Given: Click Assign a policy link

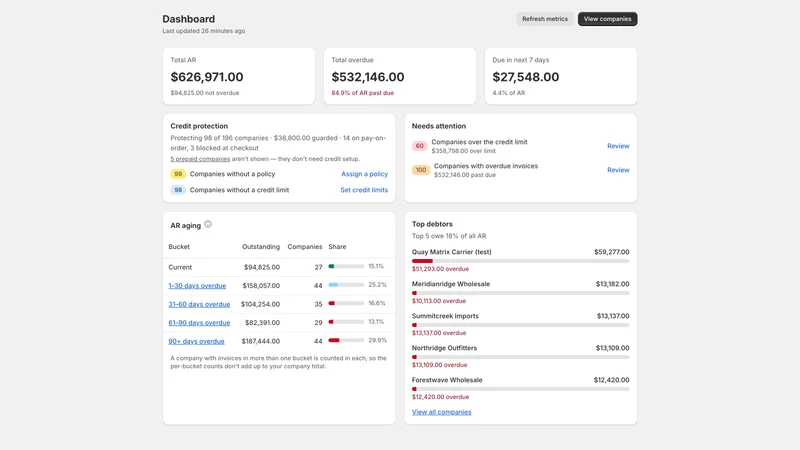Looking at the screenshot, I should (x=364, y=174).
